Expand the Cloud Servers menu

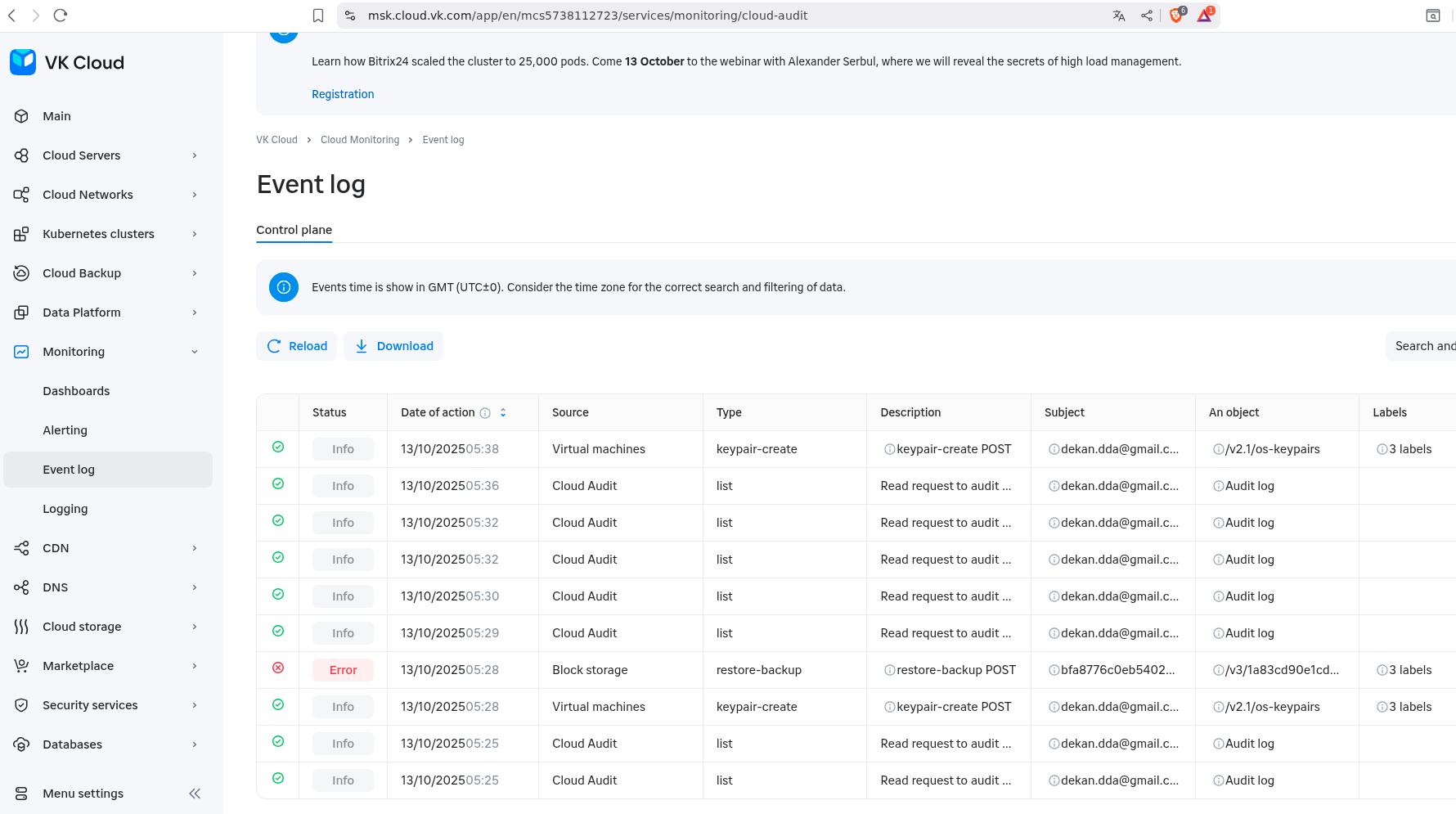(195, 155)
